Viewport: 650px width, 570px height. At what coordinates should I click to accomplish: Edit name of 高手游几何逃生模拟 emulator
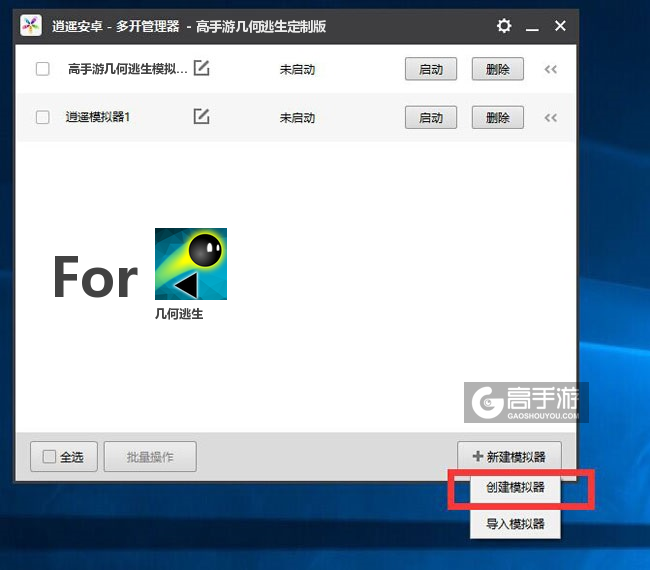coord(201,68)
